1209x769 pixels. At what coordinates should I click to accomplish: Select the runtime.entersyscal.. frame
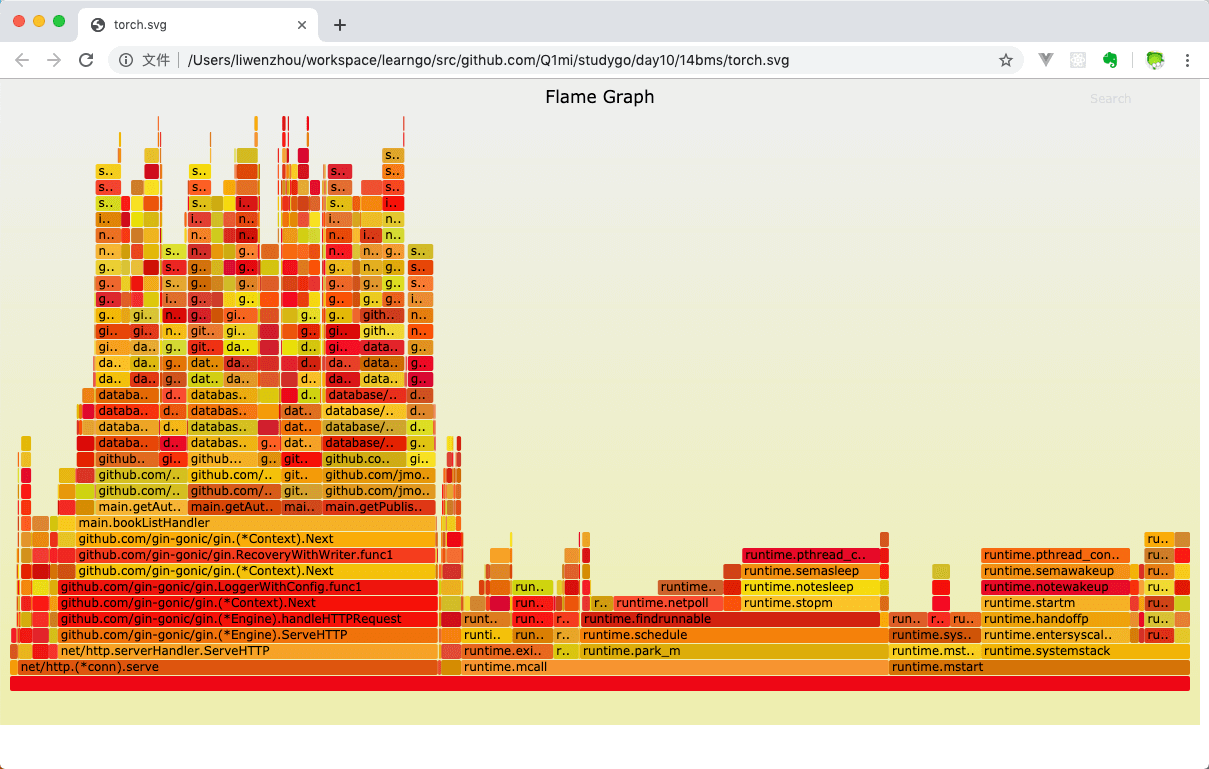[1055, 635]
